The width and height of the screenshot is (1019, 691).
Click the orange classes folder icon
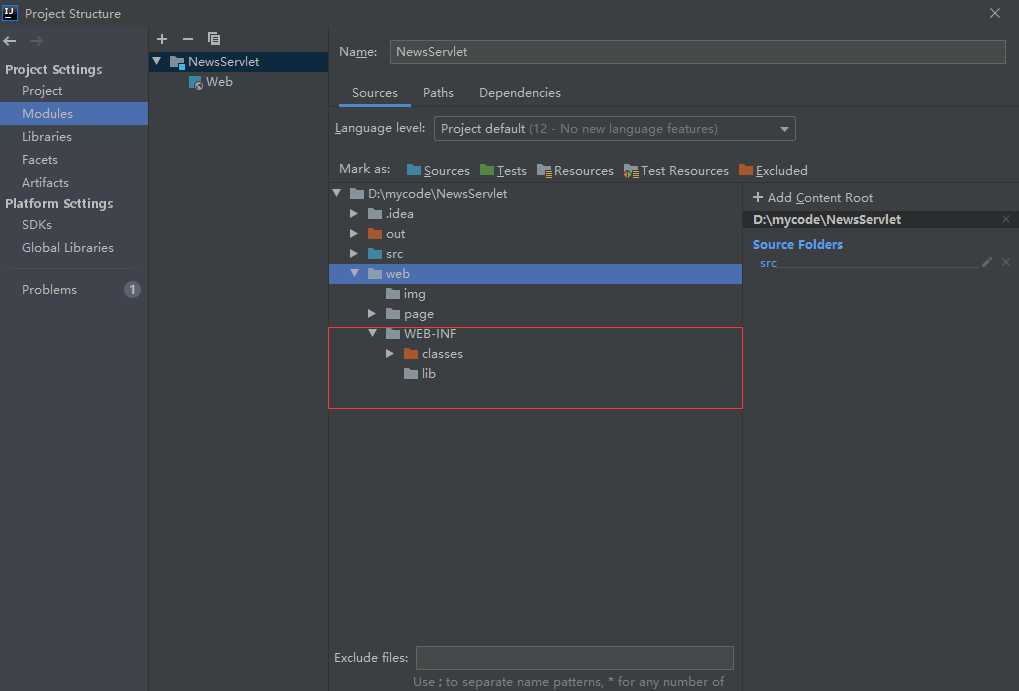(x=411, y=354)
